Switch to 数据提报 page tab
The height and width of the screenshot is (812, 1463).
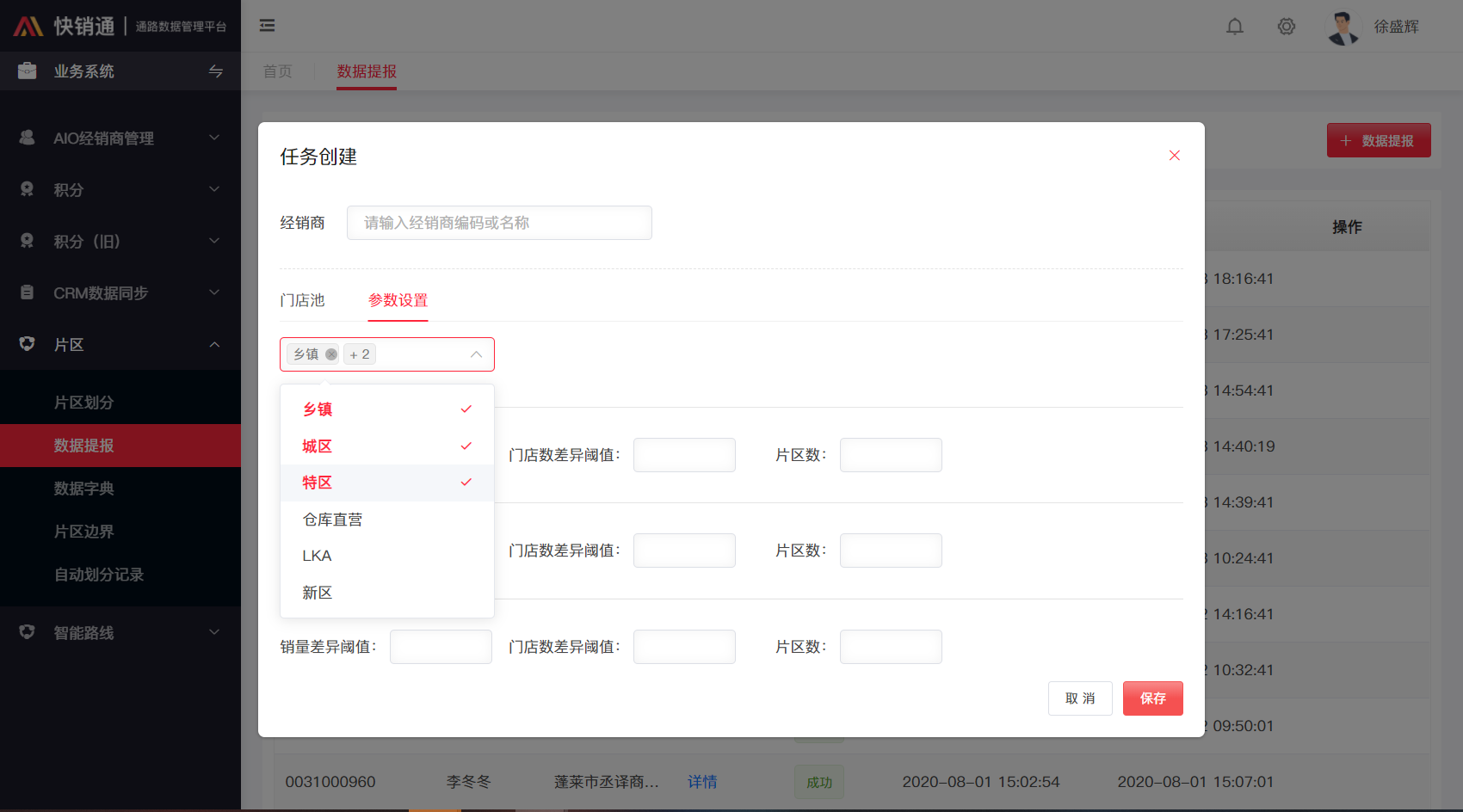click(x=367, y=71)
